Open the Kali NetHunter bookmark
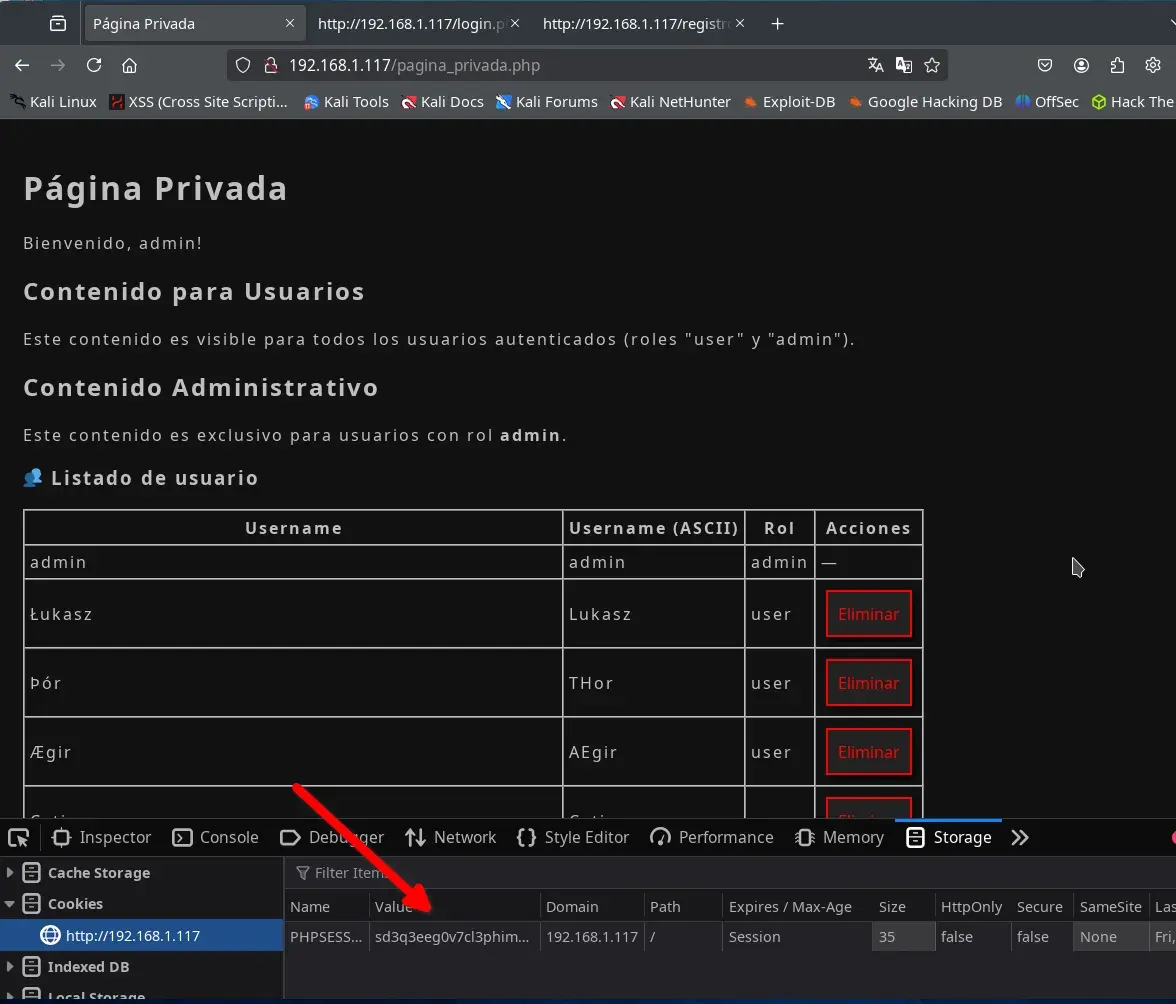 click(x=670, y=102)
